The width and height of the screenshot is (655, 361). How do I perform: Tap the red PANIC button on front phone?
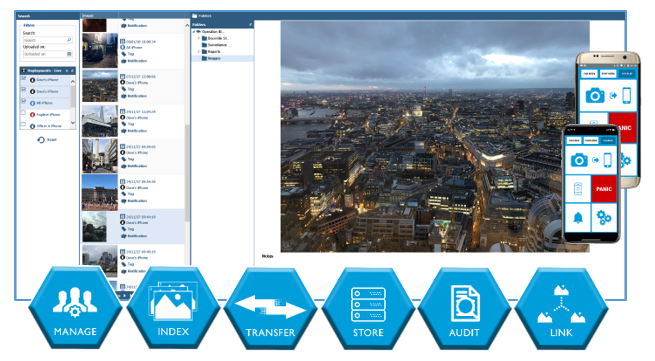[x=604, y=189]
